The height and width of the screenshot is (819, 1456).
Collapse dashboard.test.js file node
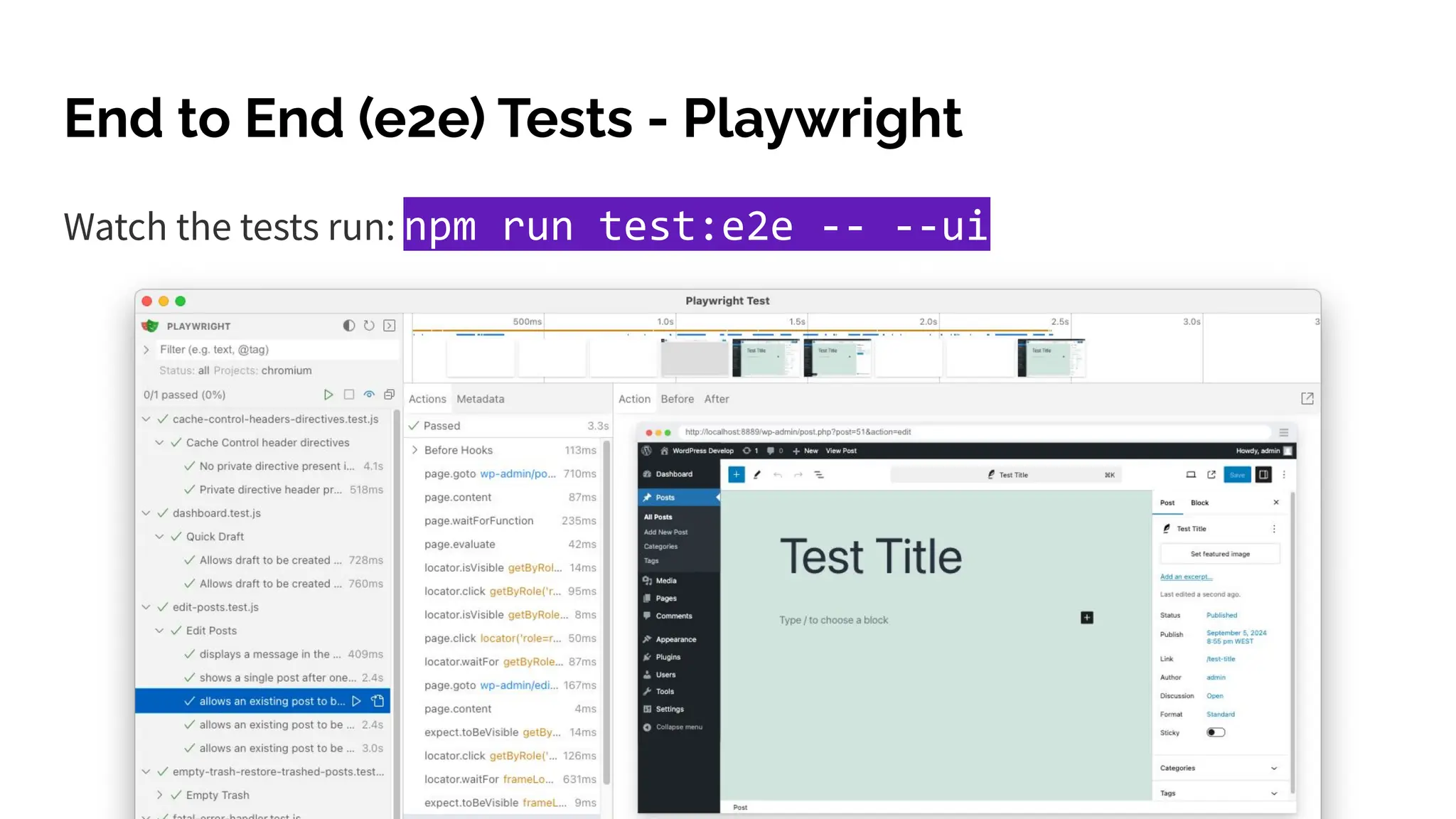point(146,513)
